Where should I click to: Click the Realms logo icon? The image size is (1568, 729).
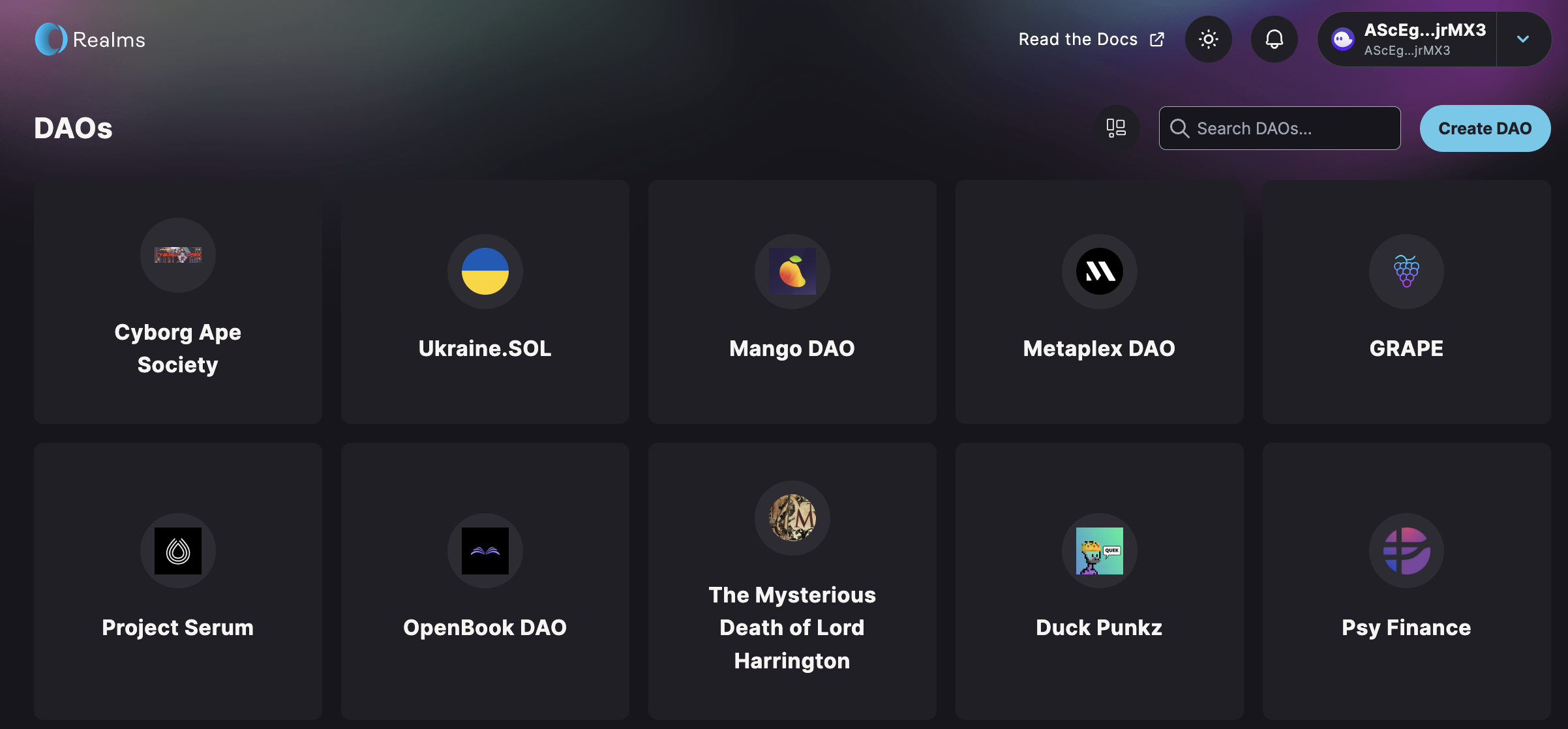(x=51, y=39)
